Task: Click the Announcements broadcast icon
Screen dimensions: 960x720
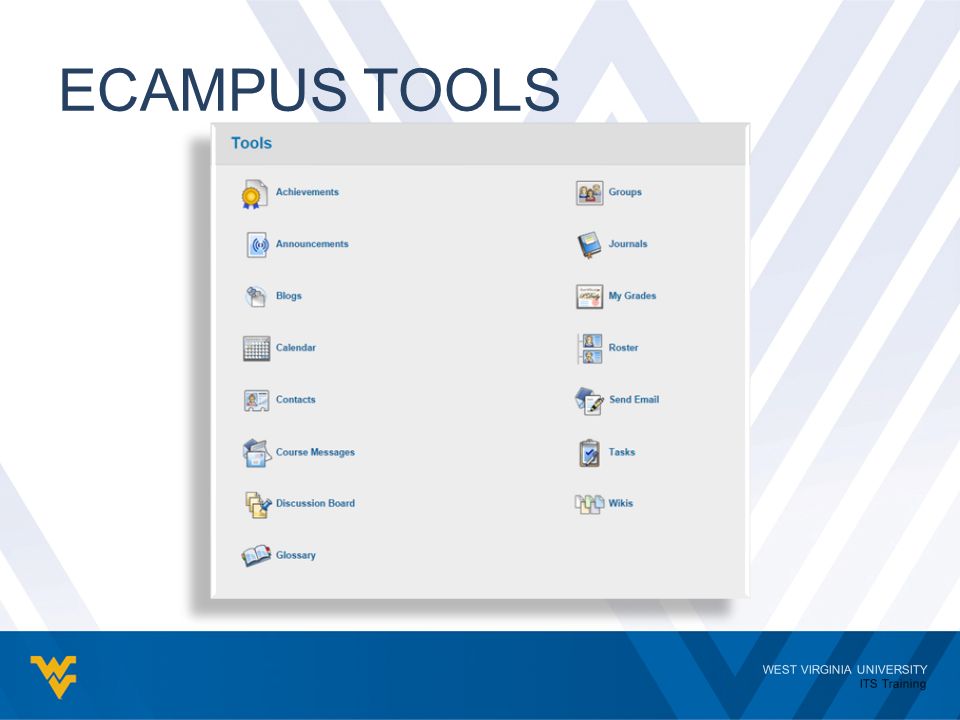Action: tap(257, 245)
